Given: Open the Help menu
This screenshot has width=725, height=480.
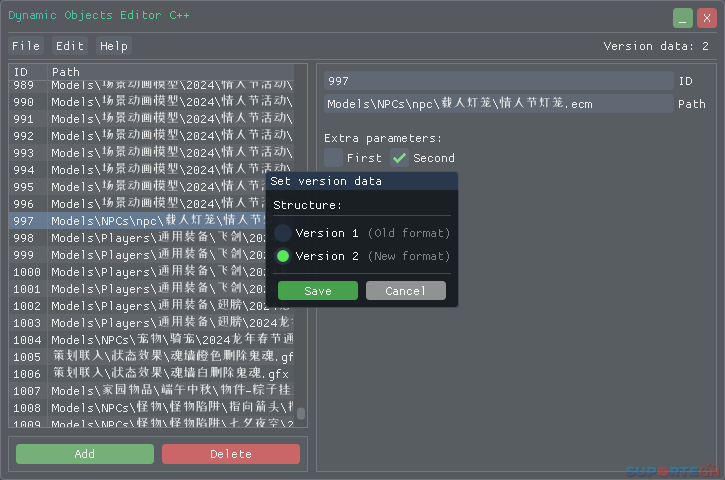Looking at the screenshot, I should pyautogui.click(x=114, y=46).
